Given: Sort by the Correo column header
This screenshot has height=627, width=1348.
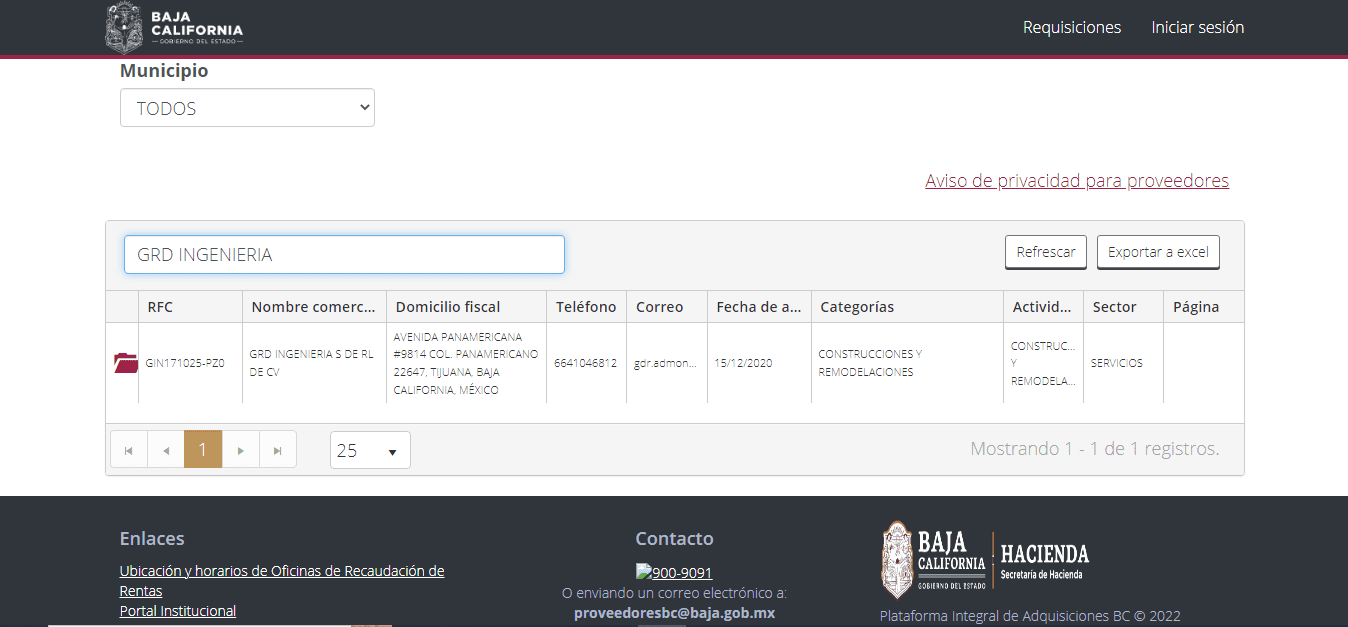Looking at the screenshot, I should pyautogui.click(x=666, y=307).
